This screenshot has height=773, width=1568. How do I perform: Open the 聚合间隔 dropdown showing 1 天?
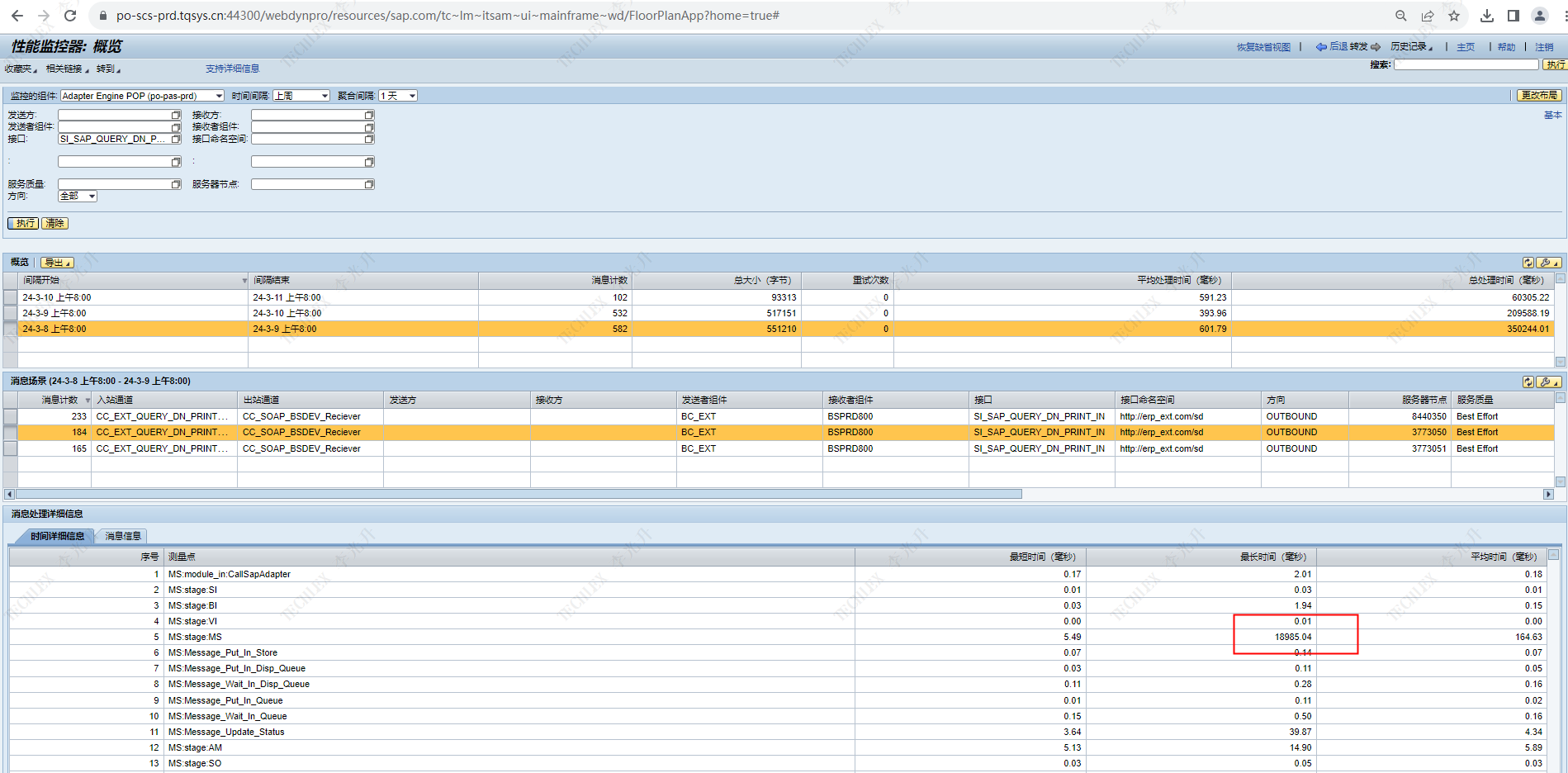(398, 96)
